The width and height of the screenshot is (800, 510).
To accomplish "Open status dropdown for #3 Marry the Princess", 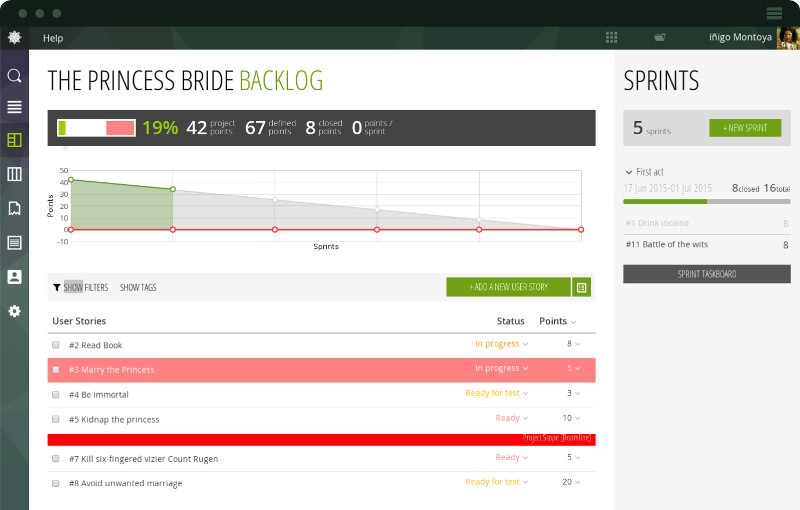I will [x=502, y=368].
